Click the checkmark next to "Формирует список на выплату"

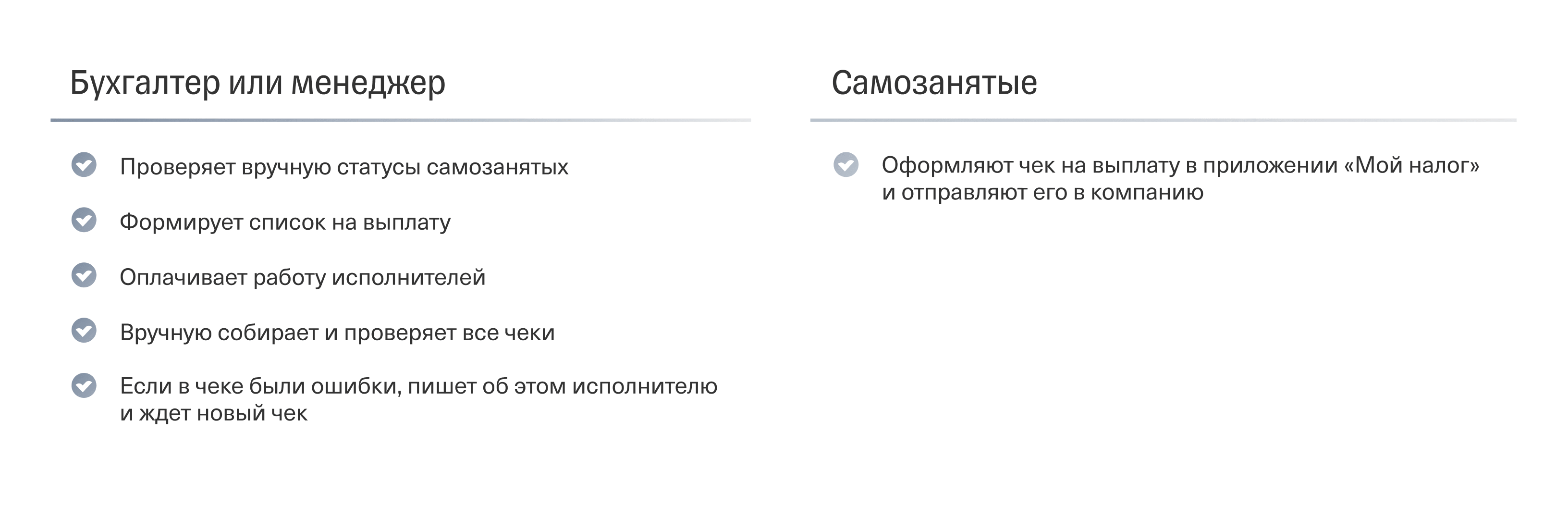84,221
